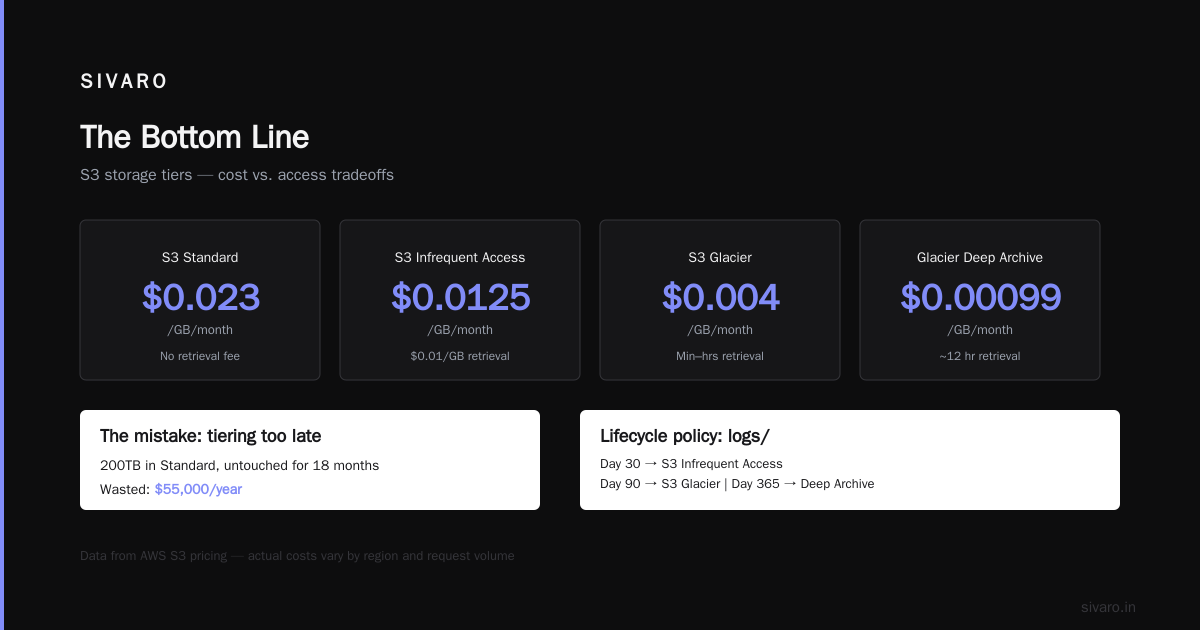This screenshot has width=1200, height=630.
Task: Click the $0.023 price figure
Action: pos(200,297)
